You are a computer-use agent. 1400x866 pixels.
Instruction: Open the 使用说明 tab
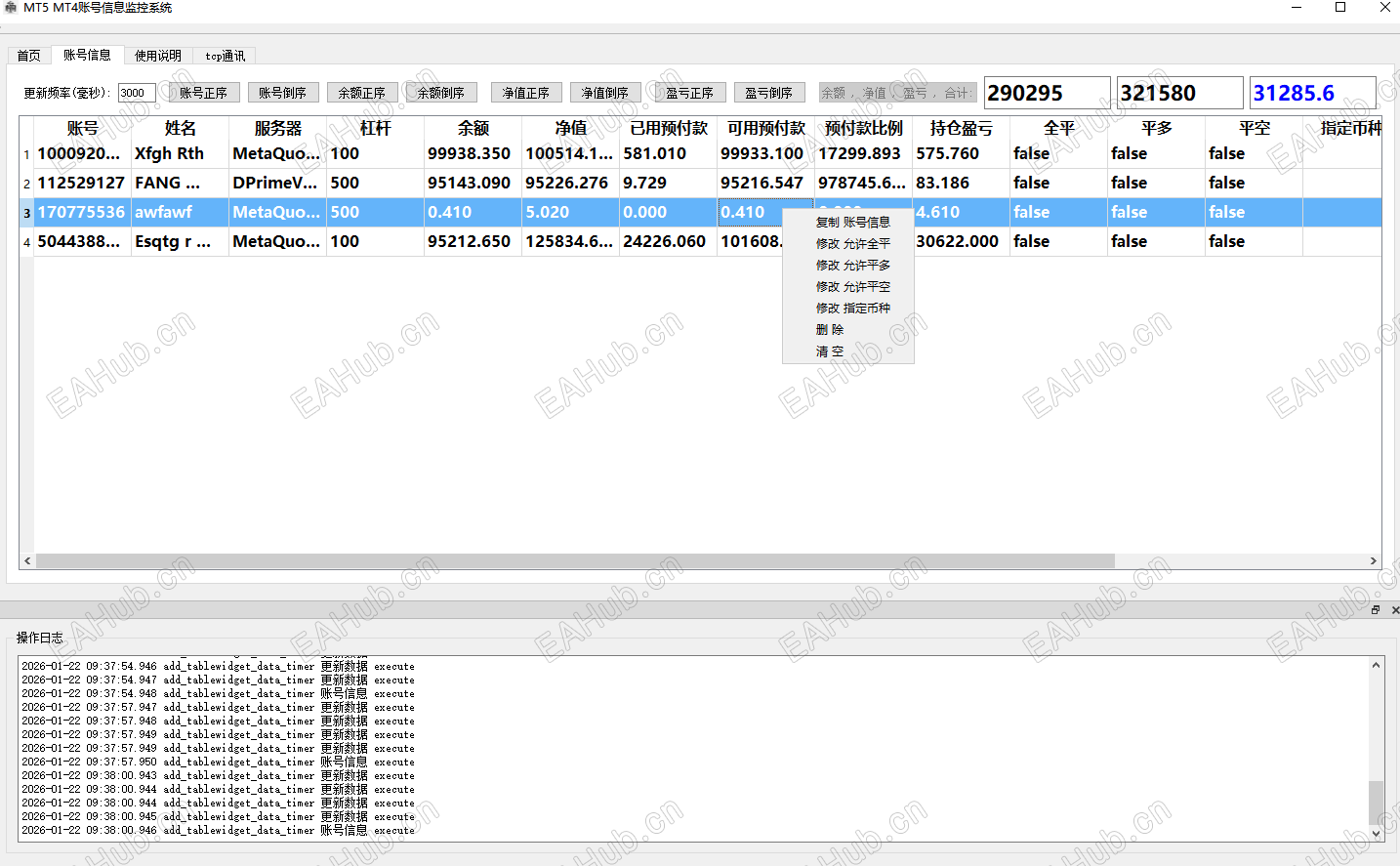point(157,55)
